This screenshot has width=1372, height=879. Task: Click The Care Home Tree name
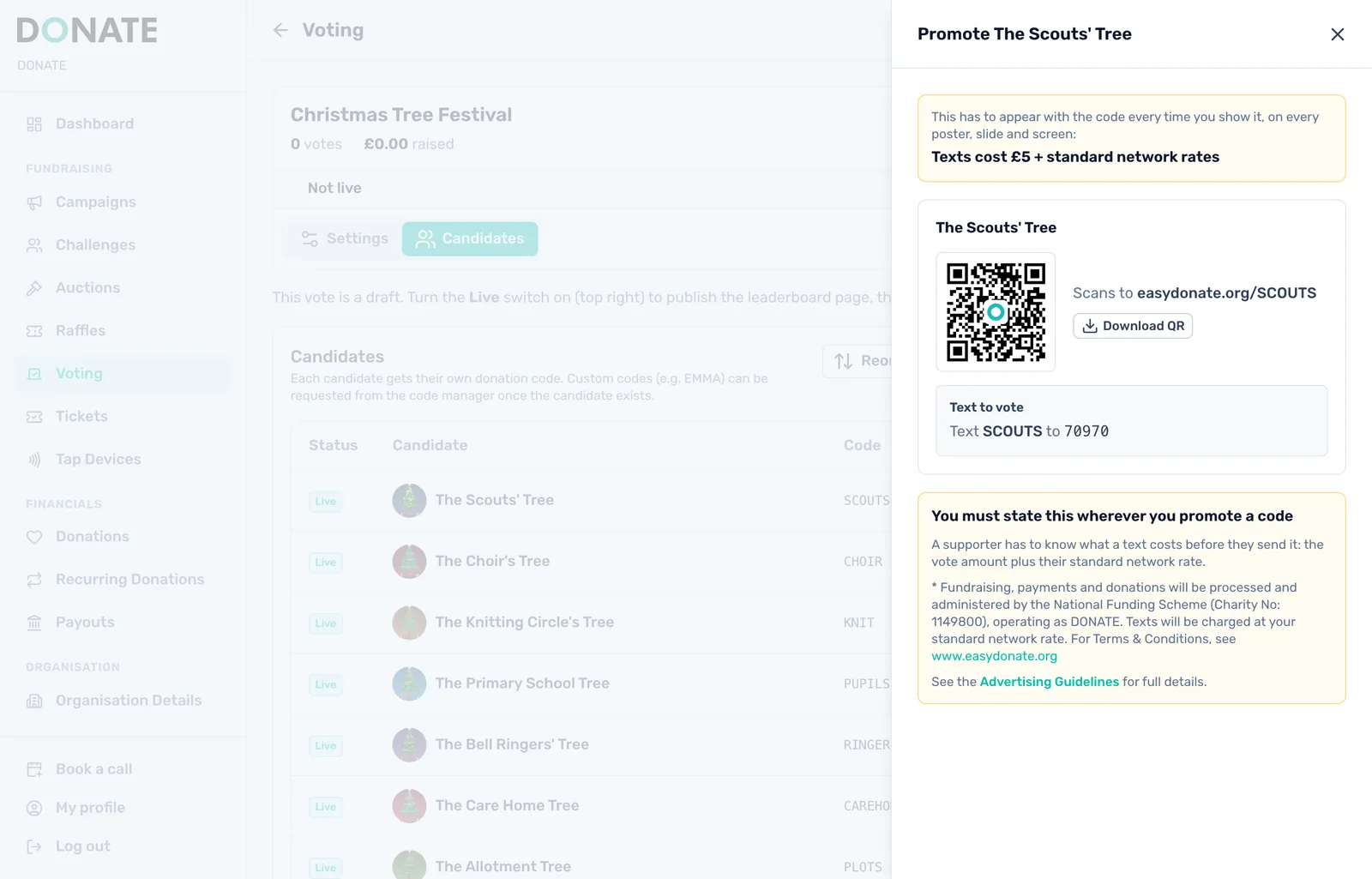point(507,805)
